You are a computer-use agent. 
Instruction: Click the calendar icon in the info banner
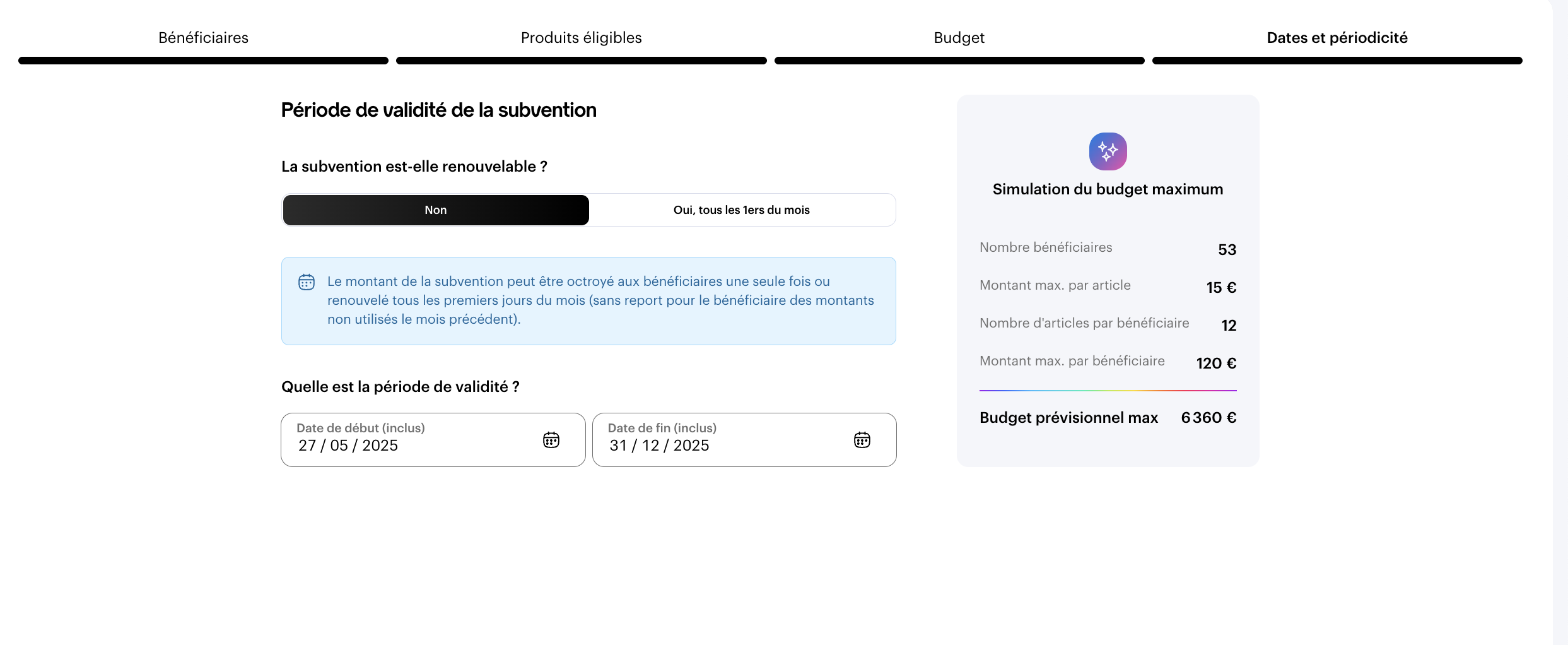307,282
